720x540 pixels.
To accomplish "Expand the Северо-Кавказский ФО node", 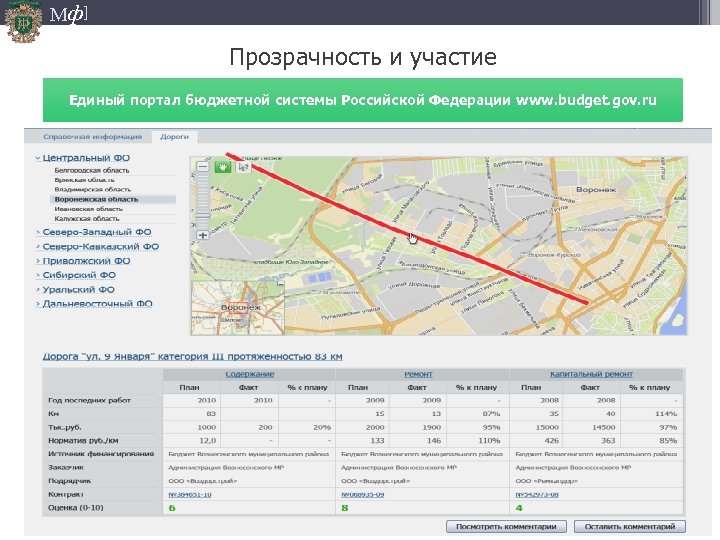I will [x=38, y=247].
